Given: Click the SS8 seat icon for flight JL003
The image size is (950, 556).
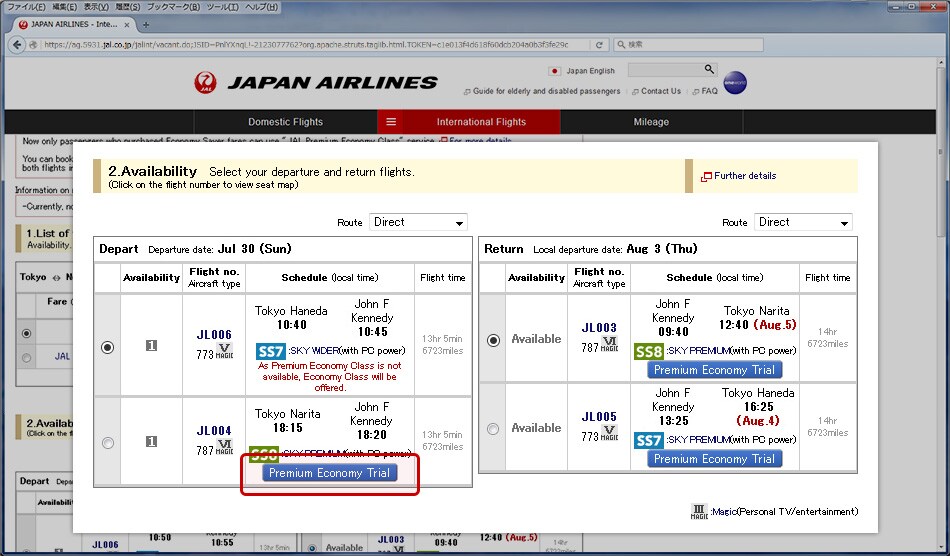Looking at the screenshot, I should (647, 351).
